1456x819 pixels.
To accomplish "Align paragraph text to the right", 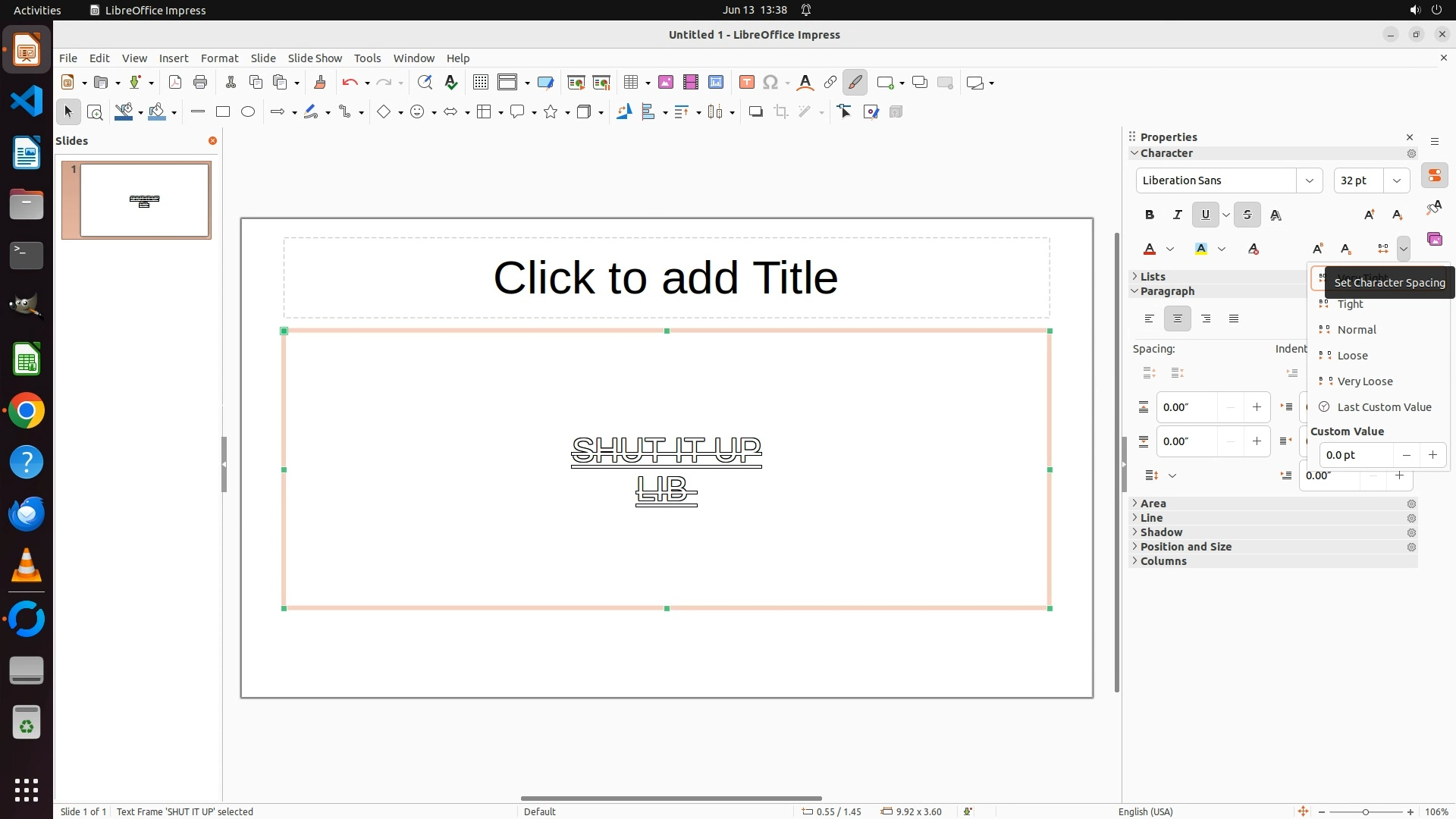I will coord(1206,319).
